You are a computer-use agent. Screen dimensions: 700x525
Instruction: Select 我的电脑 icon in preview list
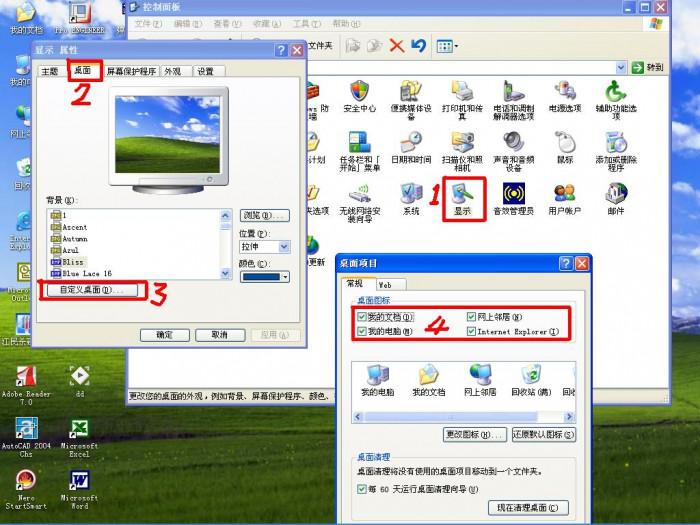click(x=378, y=380)
